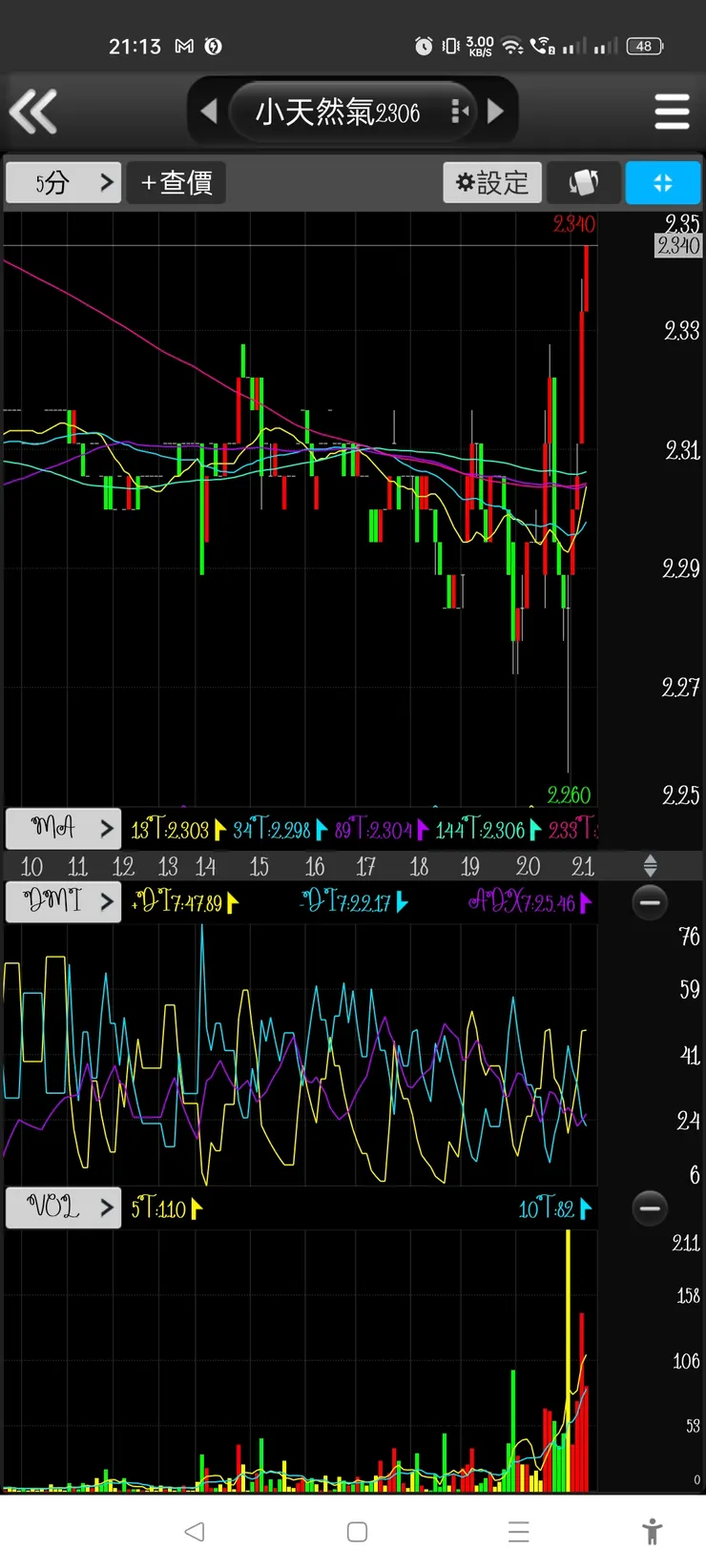706x1568 pixels.
Task: Tap the 2.340 current price tag
Action: coord(678,246)
